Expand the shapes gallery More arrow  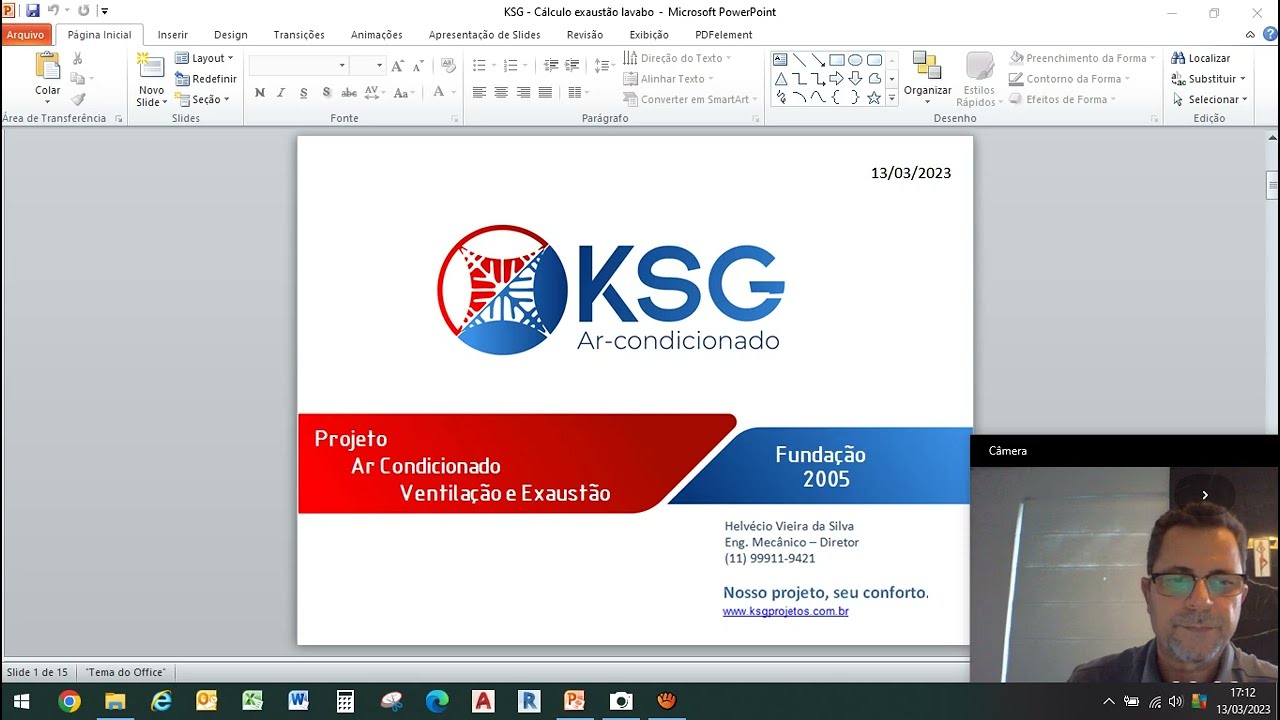[891, 98]
